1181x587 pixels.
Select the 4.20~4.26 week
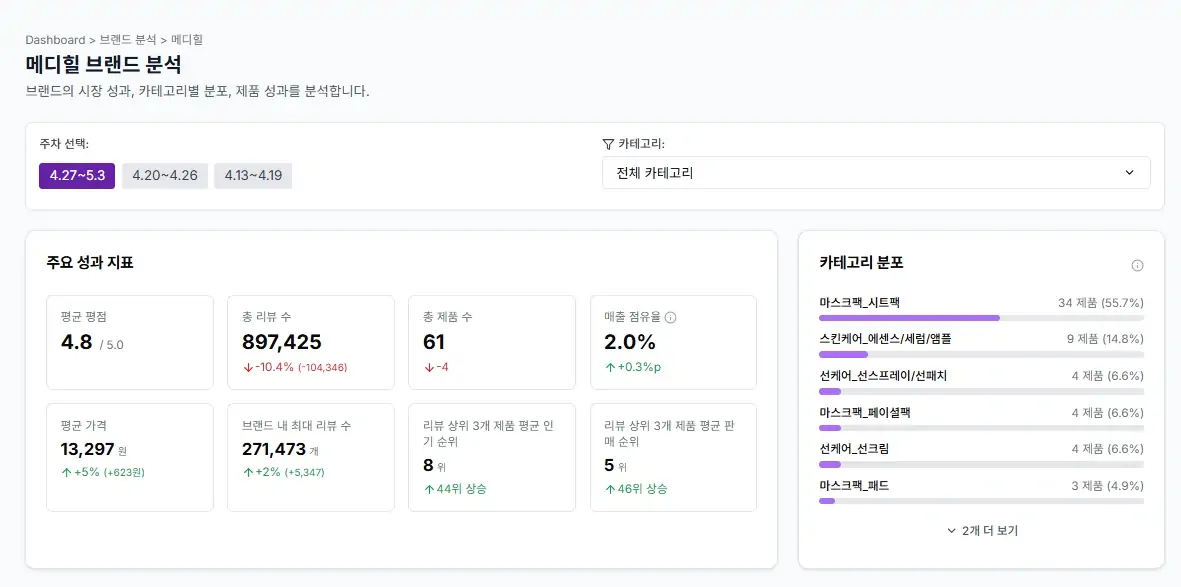pos(165,176)
